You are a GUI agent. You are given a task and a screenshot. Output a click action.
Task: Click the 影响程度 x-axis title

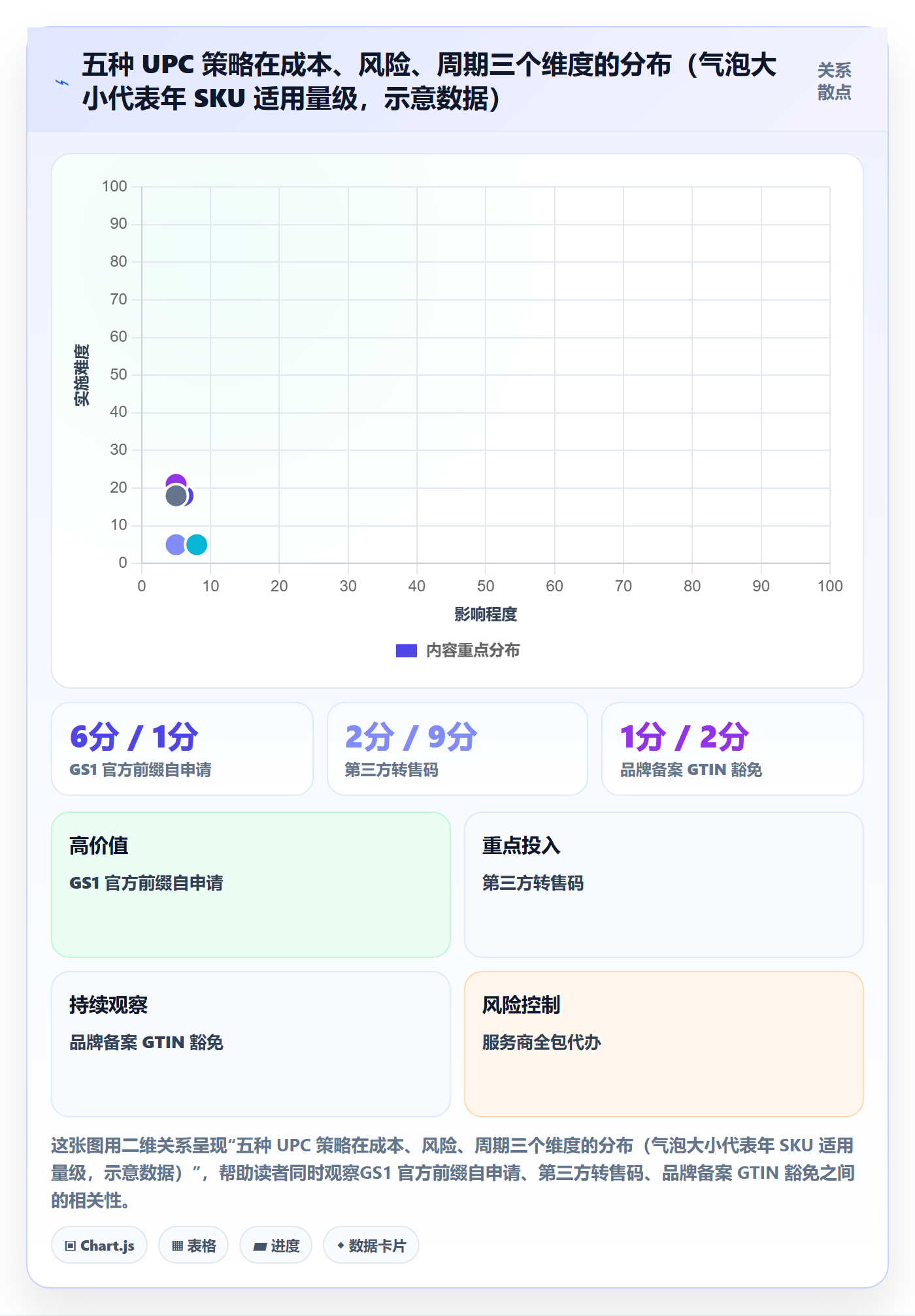coord(486,614)
